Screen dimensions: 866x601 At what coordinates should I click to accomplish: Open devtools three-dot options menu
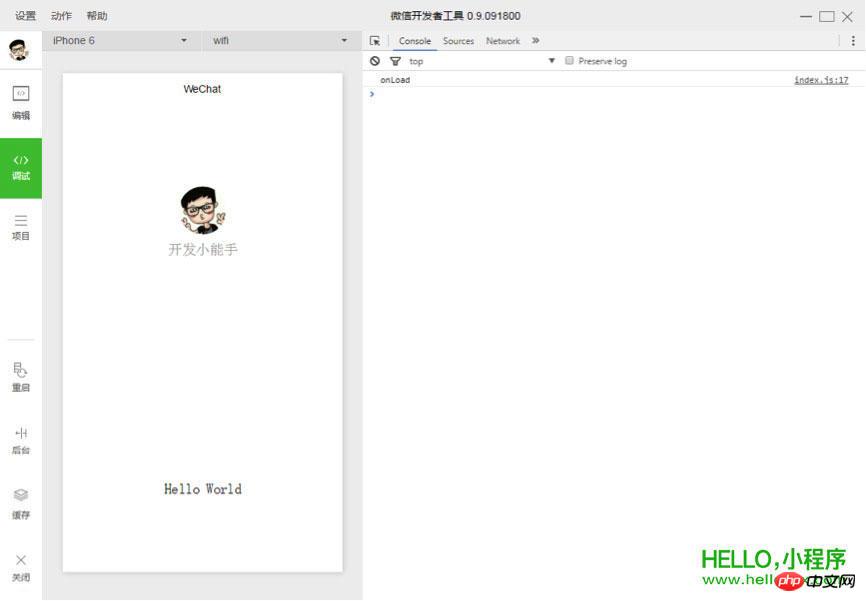[853, 40]
